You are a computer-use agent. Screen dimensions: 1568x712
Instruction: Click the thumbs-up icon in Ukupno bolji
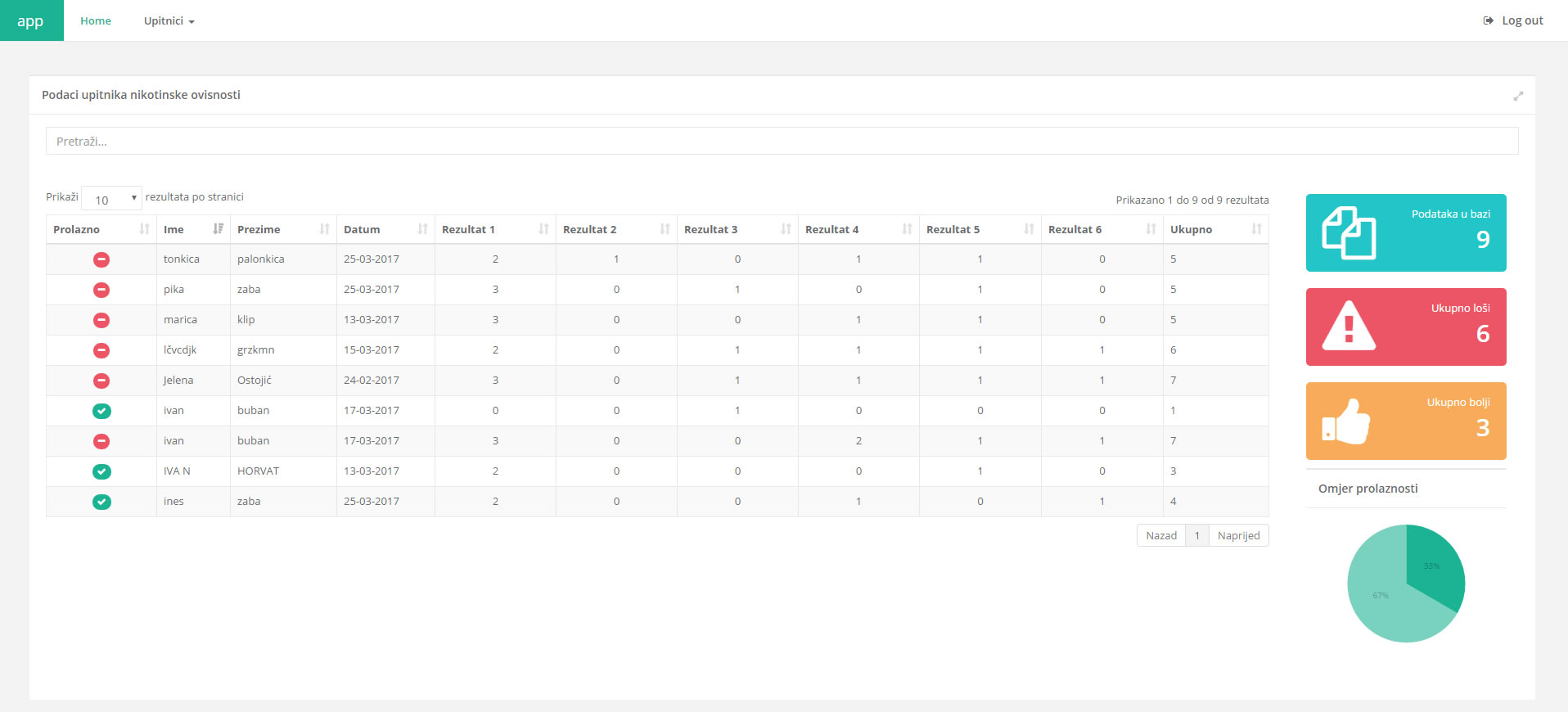(1346, 421)
